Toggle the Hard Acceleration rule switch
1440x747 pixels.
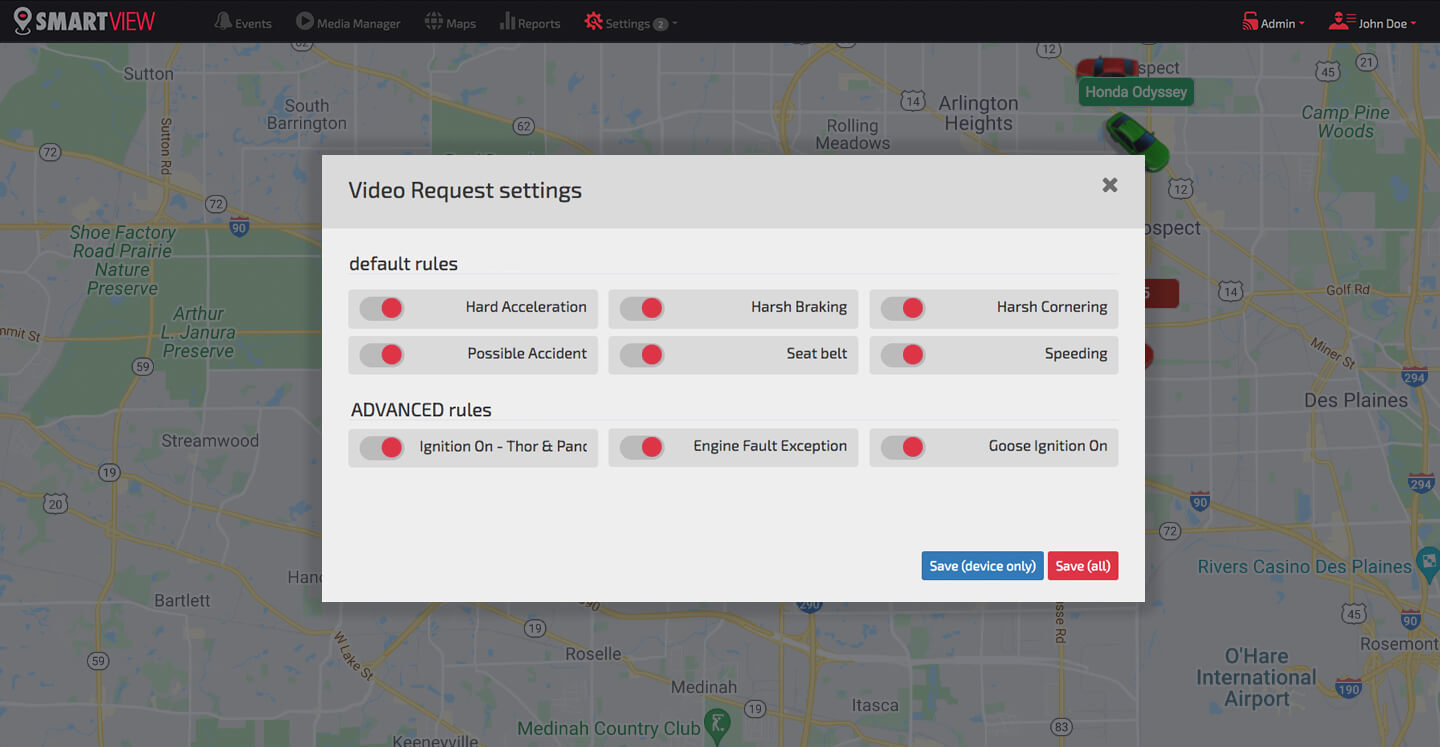(x=382, y=308)
